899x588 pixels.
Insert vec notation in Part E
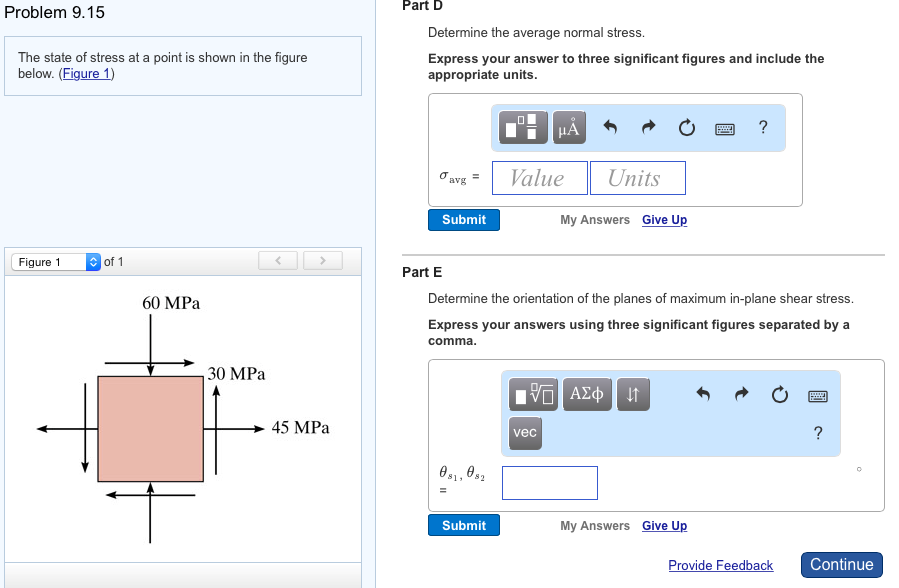pyautogui.click(x=525, y=433)
